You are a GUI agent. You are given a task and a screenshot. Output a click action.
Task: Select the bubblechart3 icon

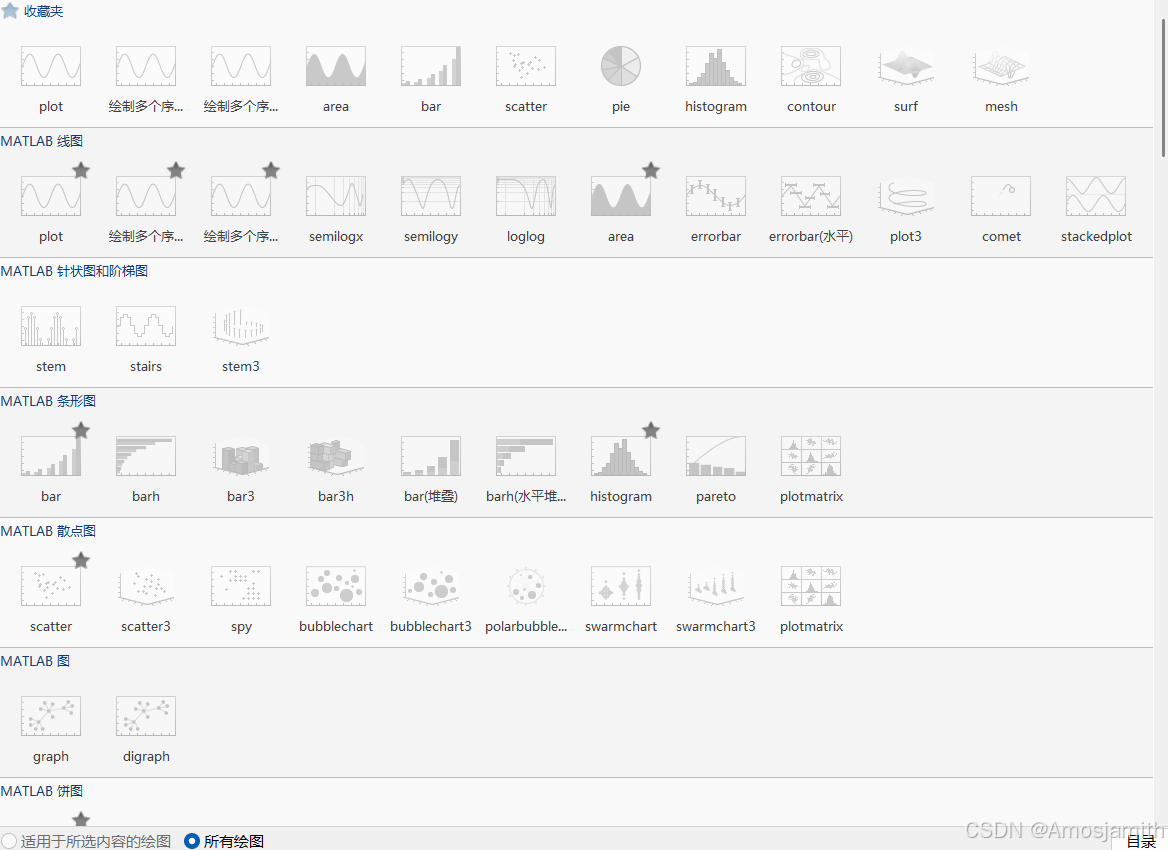[x=431, y=586]
